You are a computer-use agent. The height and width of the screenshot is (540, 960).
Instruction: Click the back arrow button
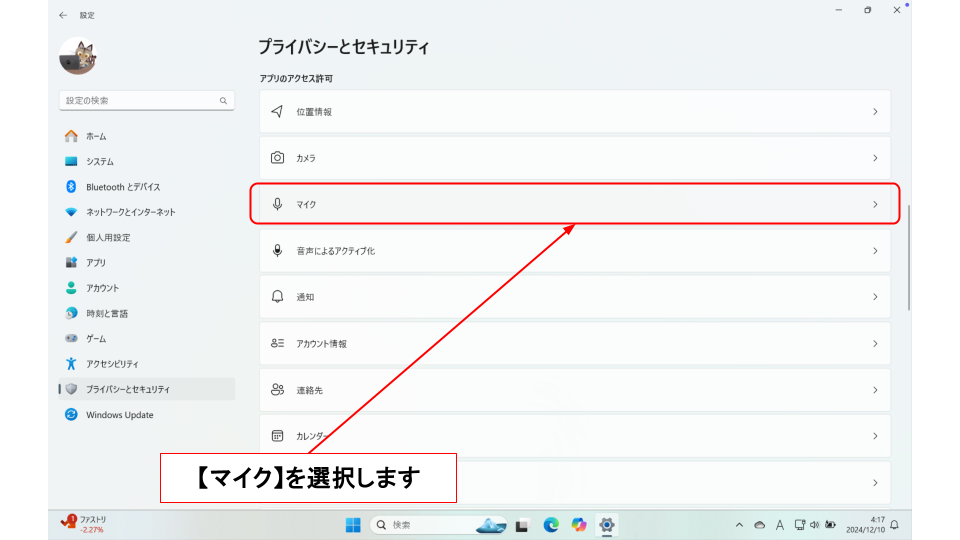pos(64,15)
